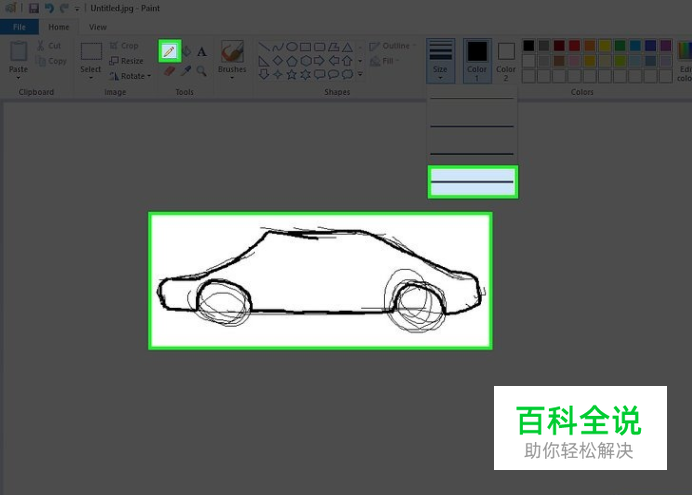Choose the Right triangle shape
692x495 pixels.
pos(264,61)
